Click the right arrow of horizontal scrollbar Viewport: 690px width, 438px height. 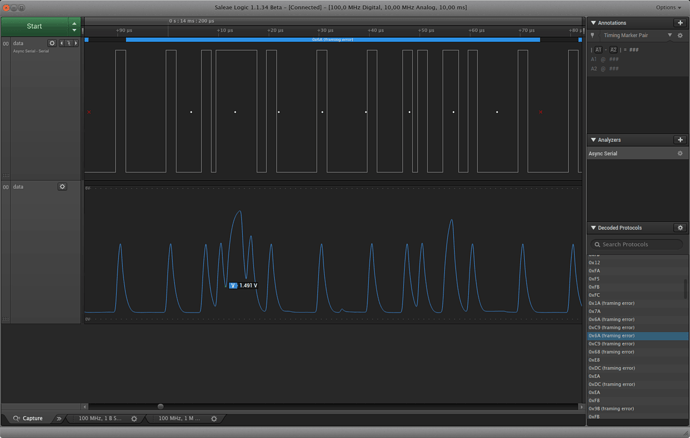[581, 407]
